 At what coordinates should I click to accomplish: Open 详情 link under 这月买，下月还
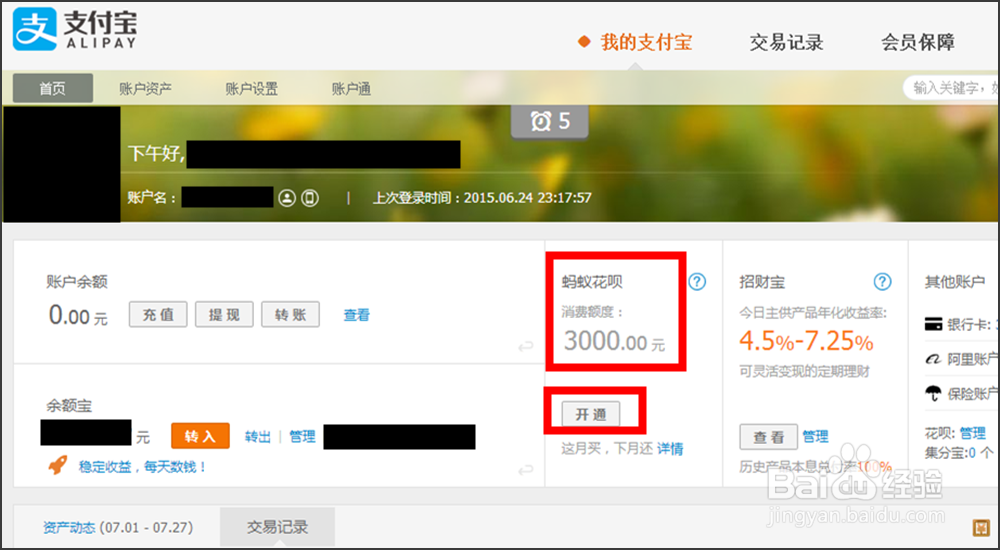pos(670,449)
